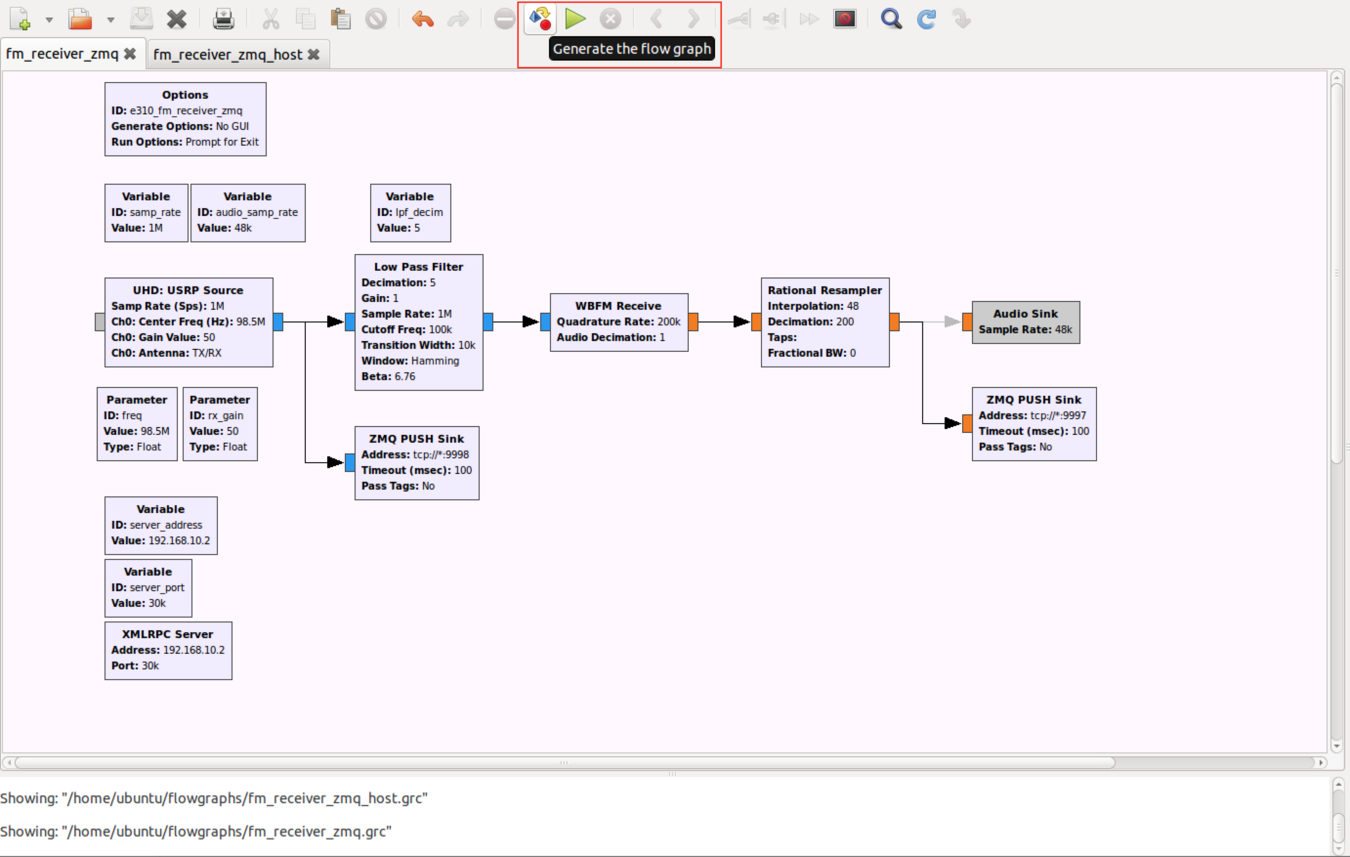The width and height of the screenshot is (1350, 857).
Task: Select the disabled Audio Sink block
Action: point(1026,322)
